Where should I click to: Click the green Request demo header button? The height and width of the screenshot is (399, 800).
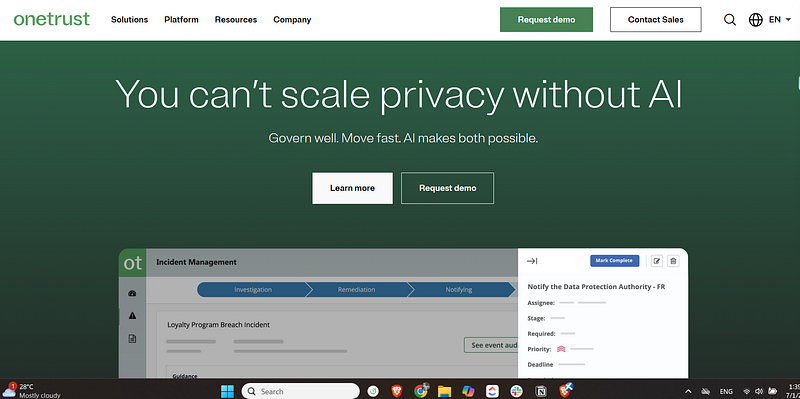(x=546, y=19)
